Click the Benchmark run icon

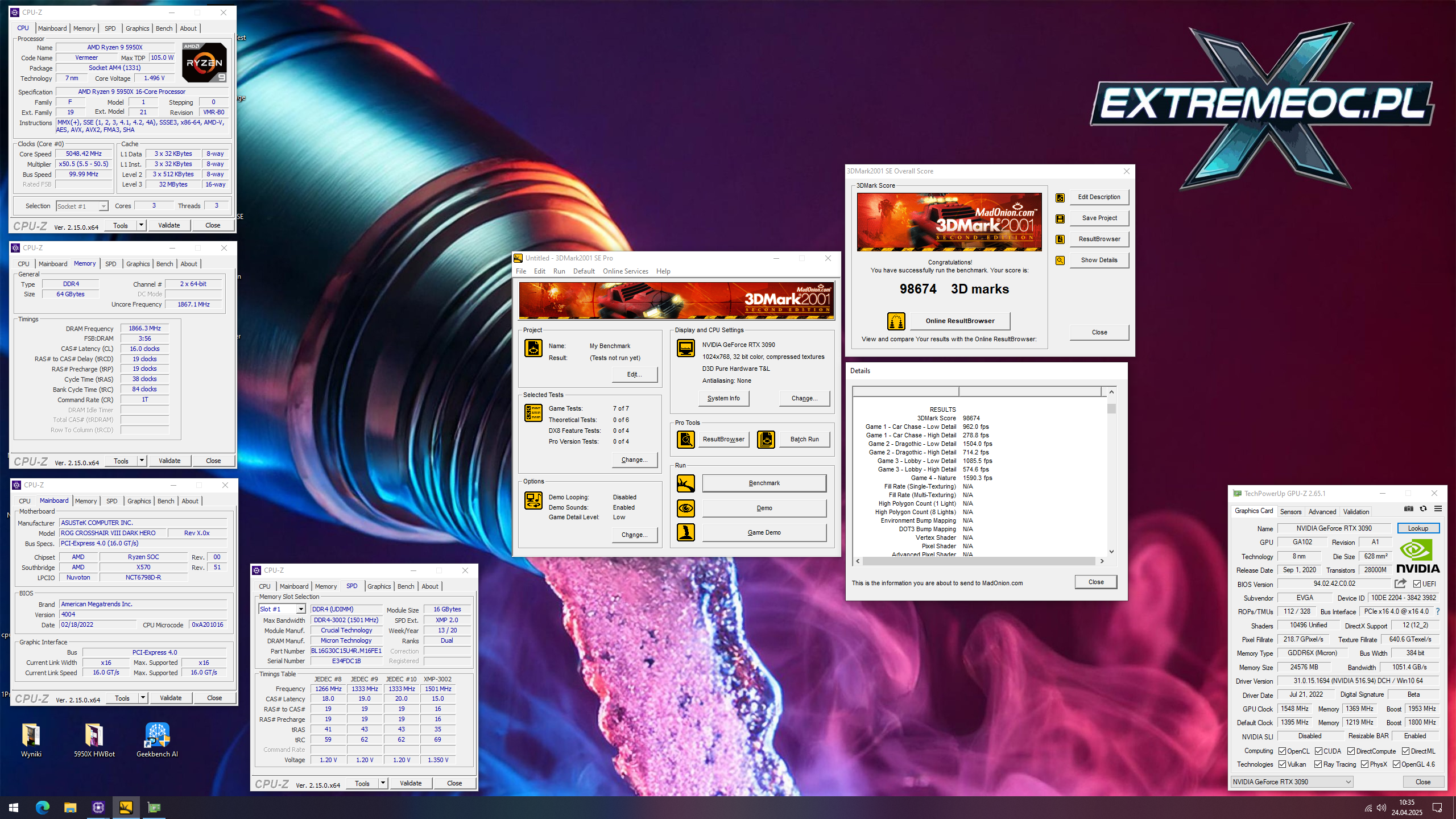686,483
